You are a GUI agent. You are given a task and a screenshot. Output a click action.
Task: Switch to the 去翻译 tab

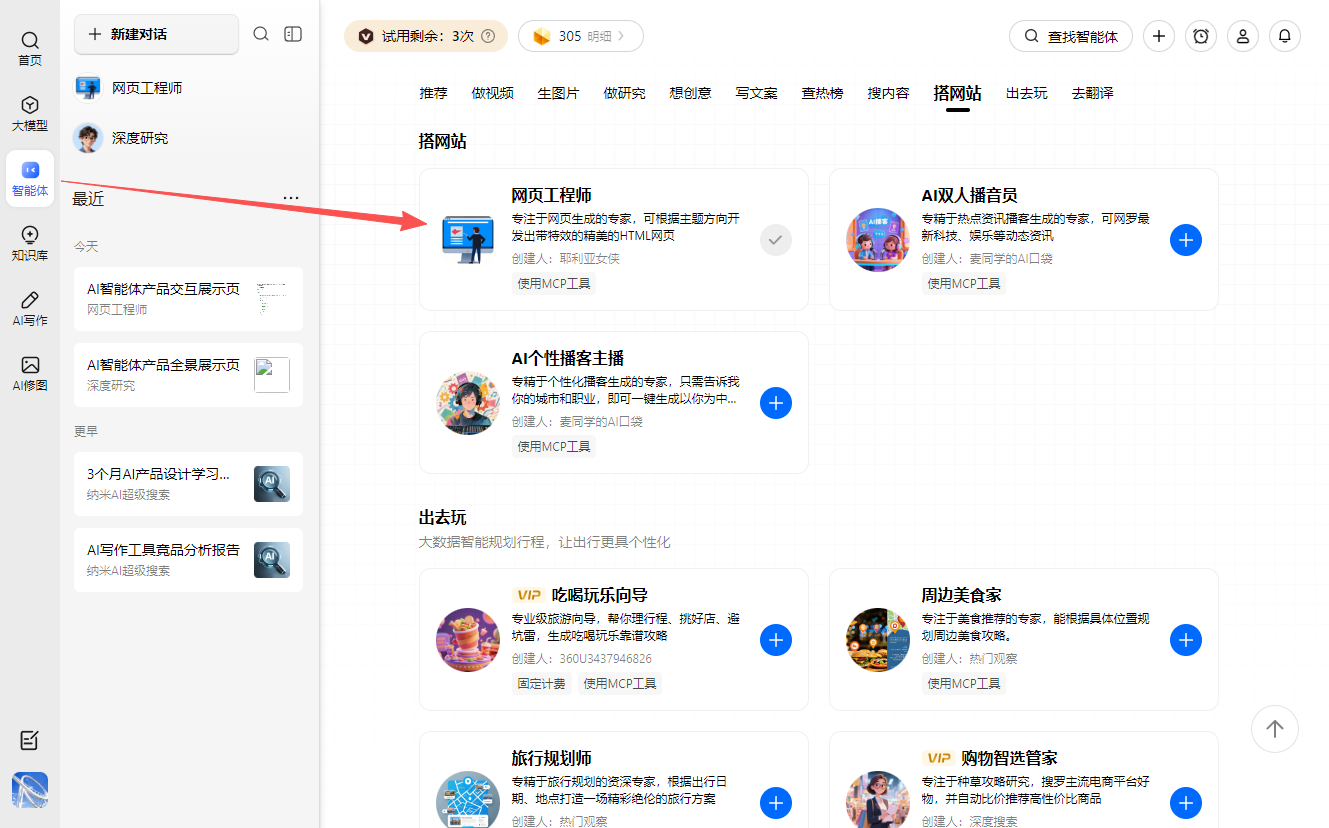[1092, 93]
